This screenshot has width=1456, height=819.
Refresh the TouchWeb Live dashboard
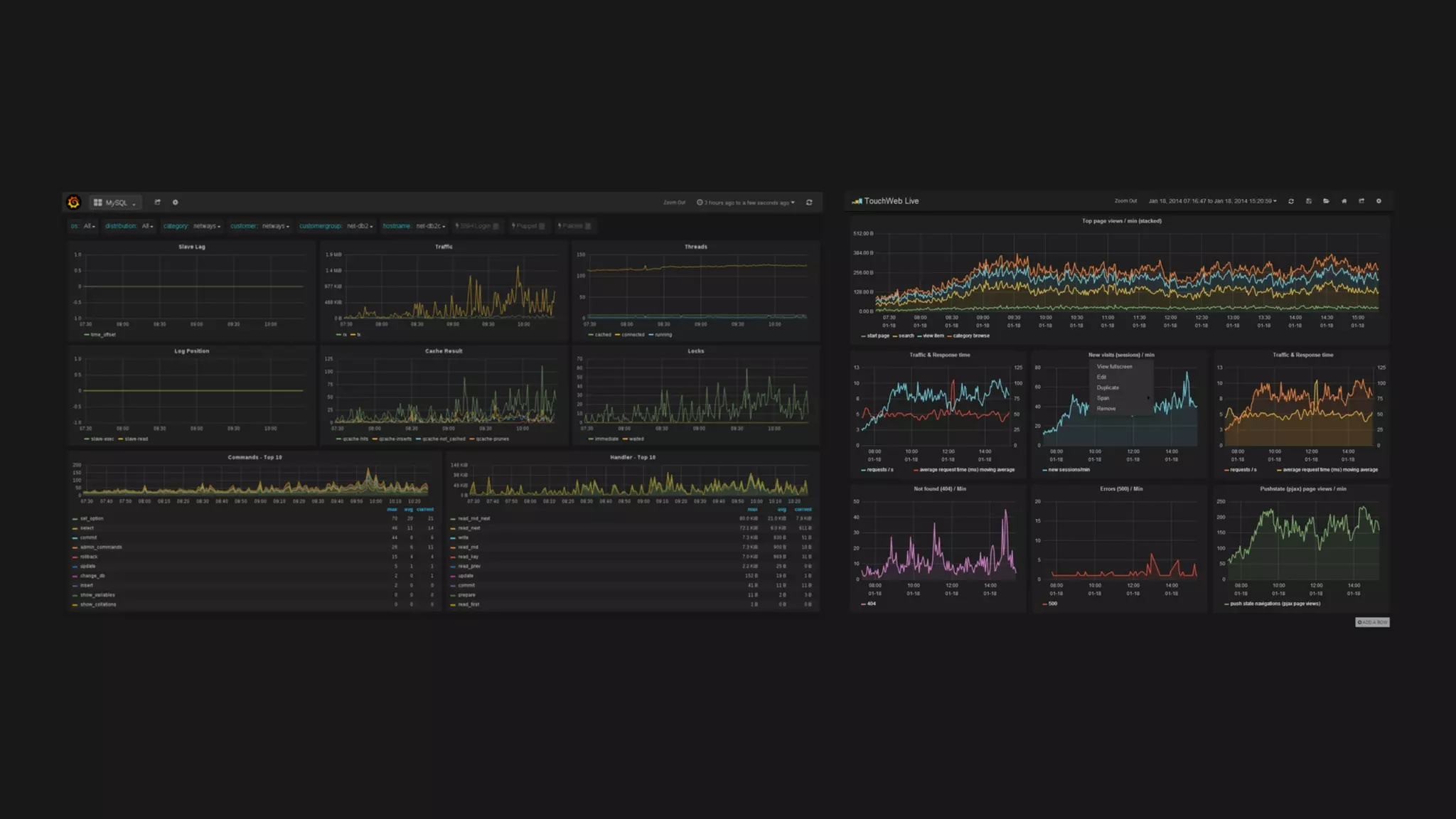[1291, 201]
